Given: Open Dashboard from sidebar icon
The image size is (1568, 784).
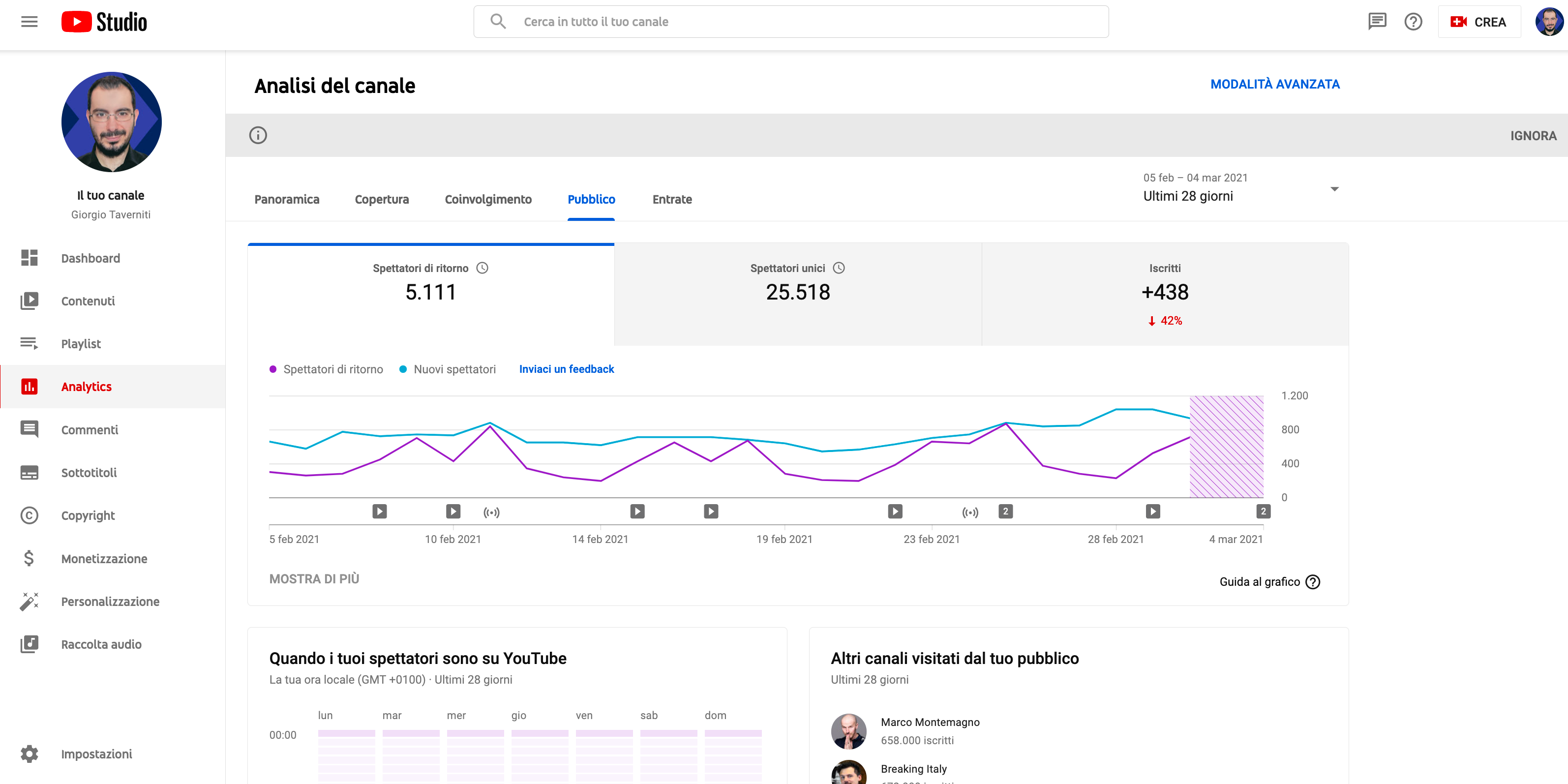Looking at the screenshot, I should coord(29,258).
